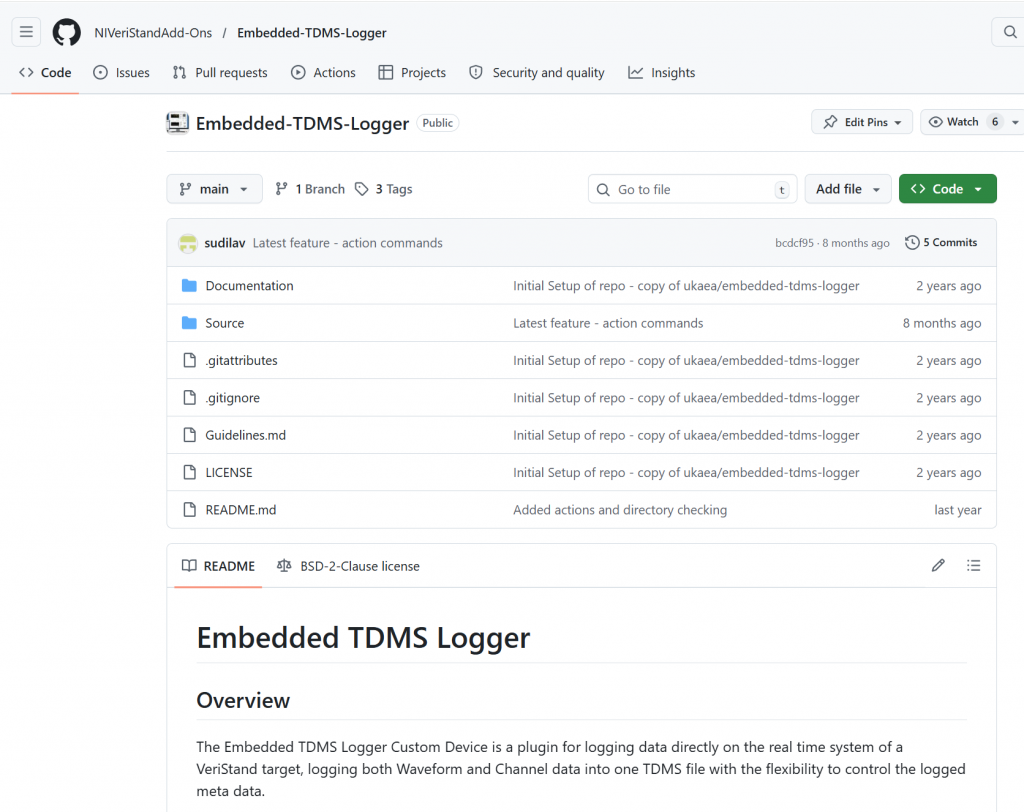The height and width of the screenshot is (812, 1024).
Task: Click the pencil edit README icon
Action: click(x=938, y=566)
